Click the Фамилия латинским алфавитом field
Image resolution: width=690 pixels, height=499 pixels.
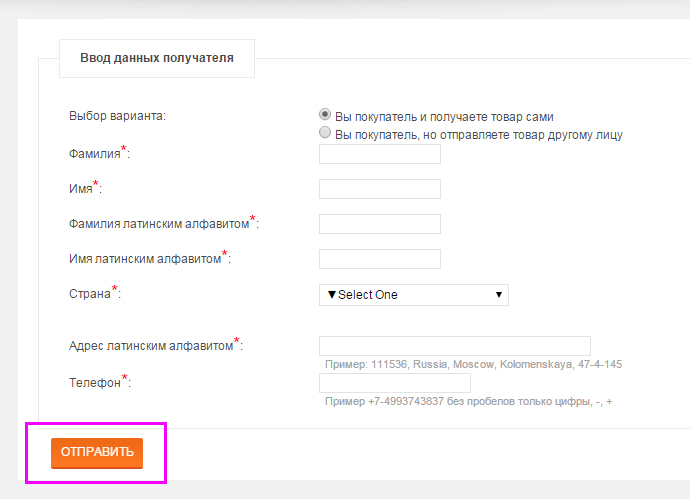pos(380,224)
